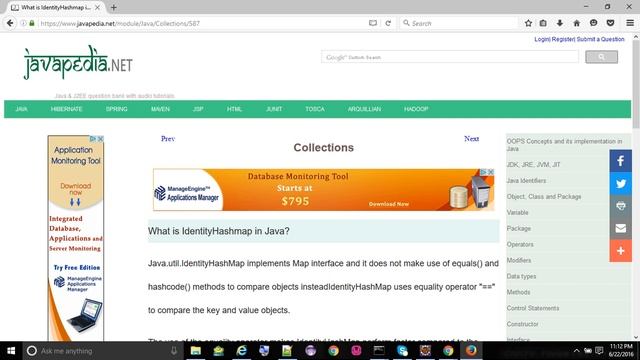Viewport: 640px width, 360px height.
Task: Open the Windows Start button
Action: [x=11, y=351]
